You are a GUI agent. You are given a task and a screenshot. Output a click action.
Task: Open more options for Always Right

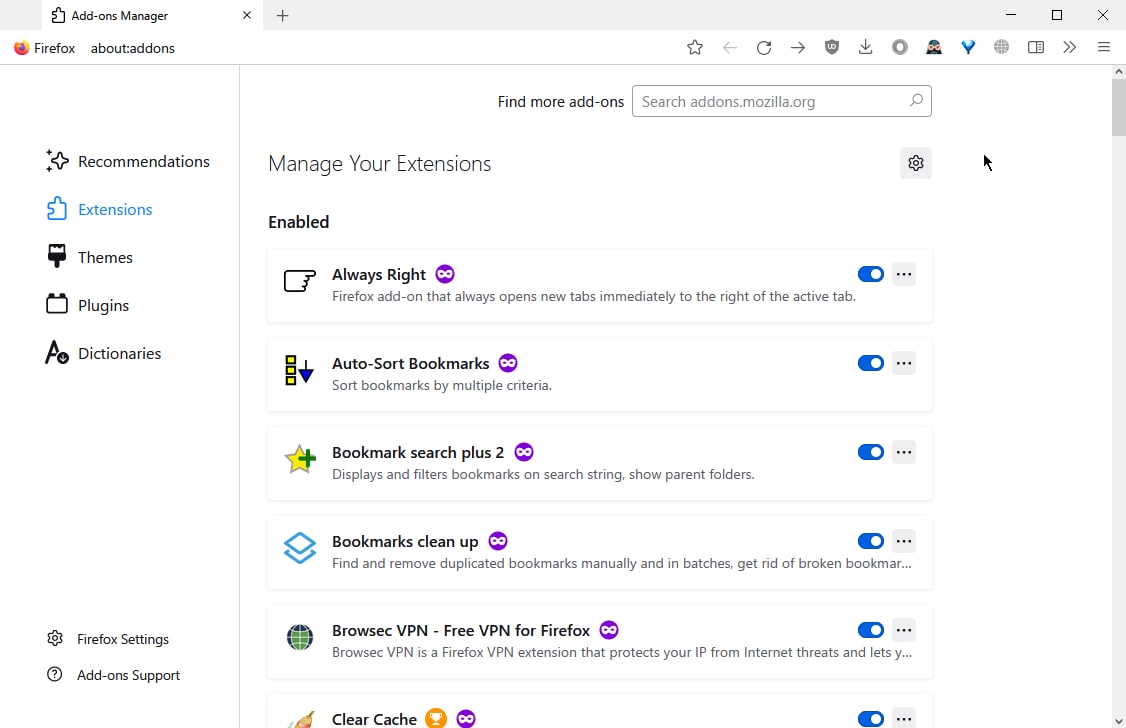tap(904, 274)
